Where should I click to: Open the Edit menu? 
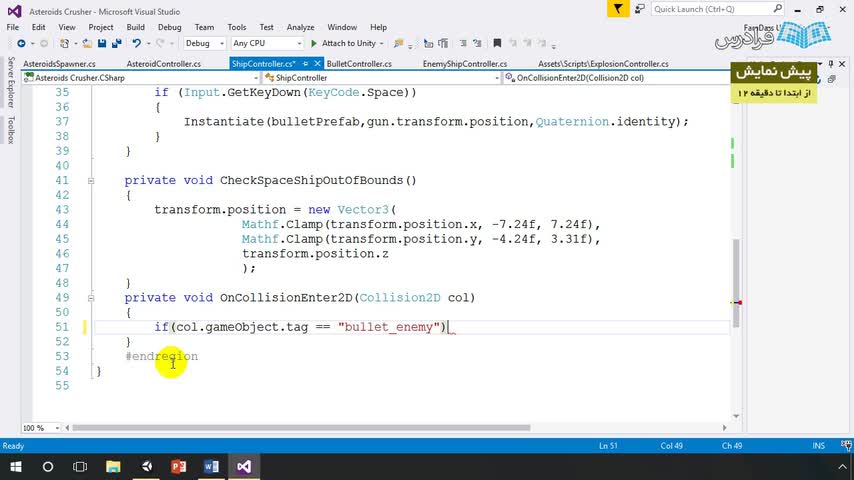(x=38, y=27)
